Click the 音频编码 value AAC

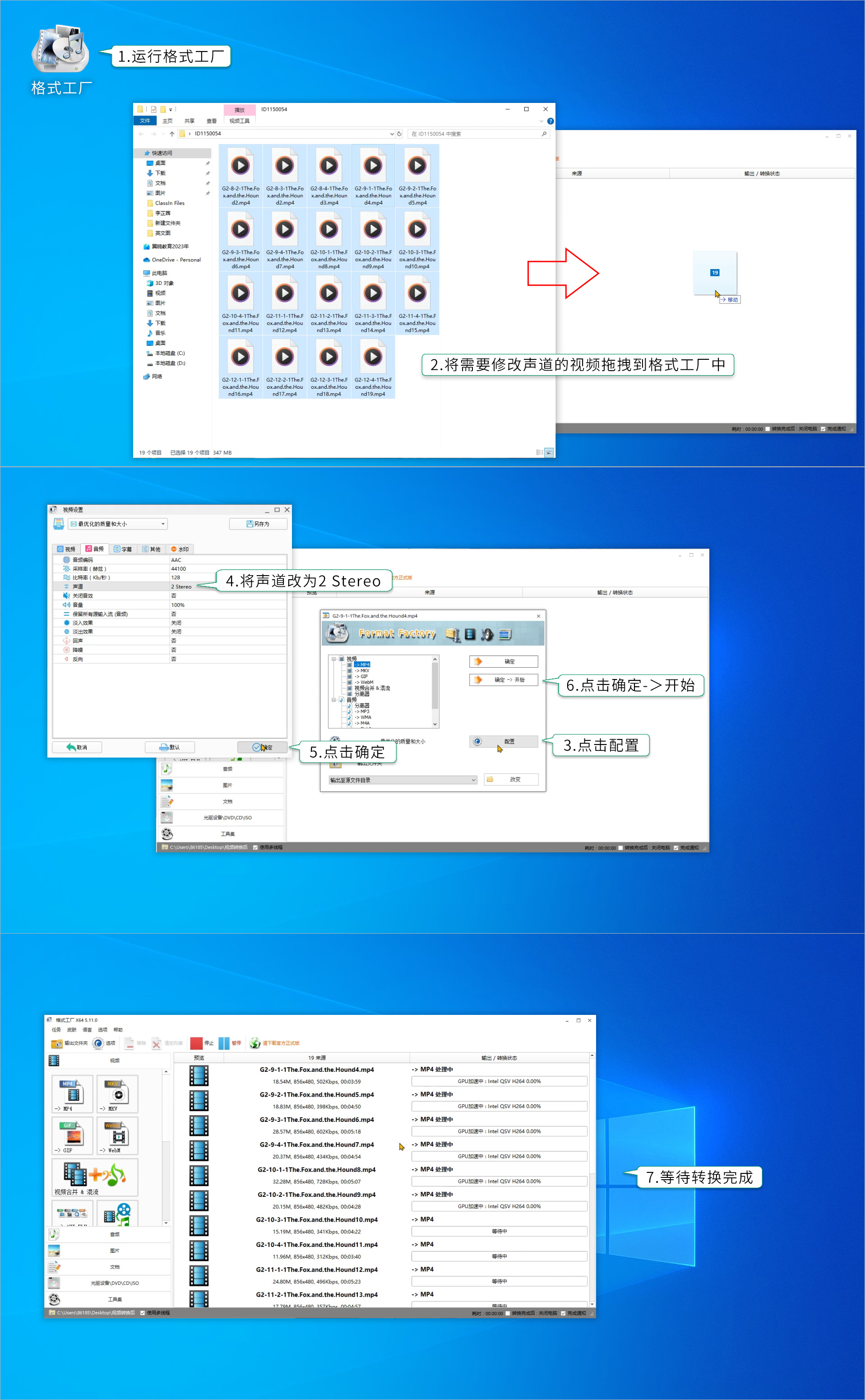click(x=176, y=560)
